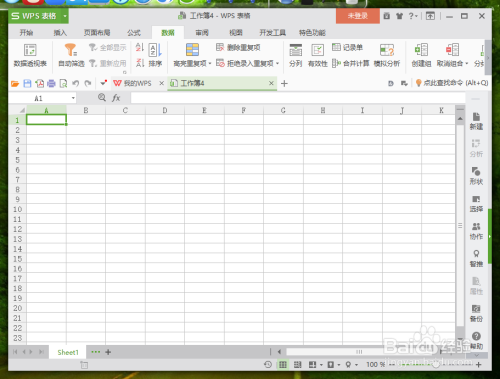Open 选择 pane in the right sidebar
Viewport: 500px width, 379px height.
pos(476,204)
